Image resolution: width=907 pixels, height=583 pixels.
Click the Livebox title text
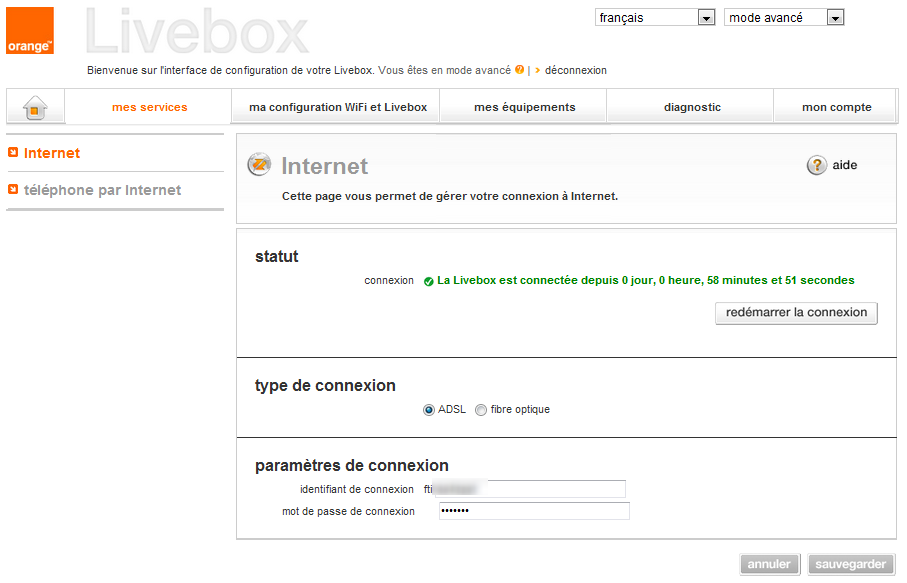197,31
